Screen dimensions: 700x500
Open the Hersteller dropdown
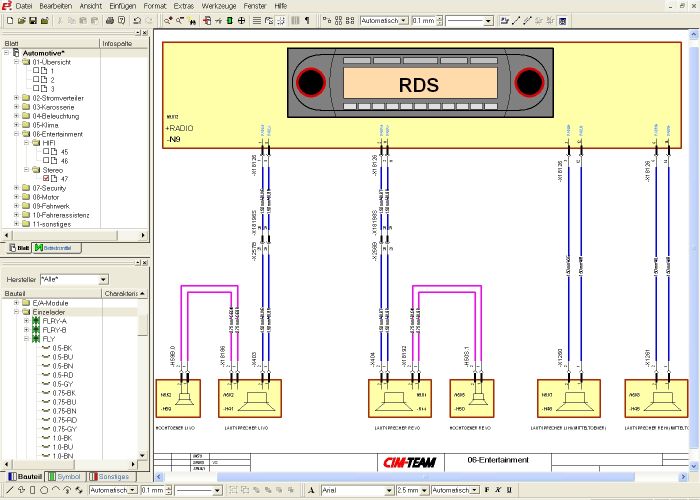[x=103, y=279]
